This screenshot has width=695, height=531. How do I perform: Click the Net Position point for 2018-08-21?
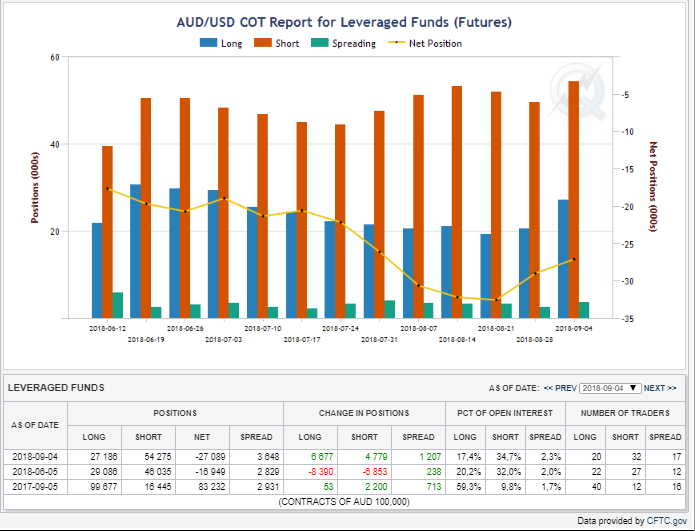click(x=496, y=300)
